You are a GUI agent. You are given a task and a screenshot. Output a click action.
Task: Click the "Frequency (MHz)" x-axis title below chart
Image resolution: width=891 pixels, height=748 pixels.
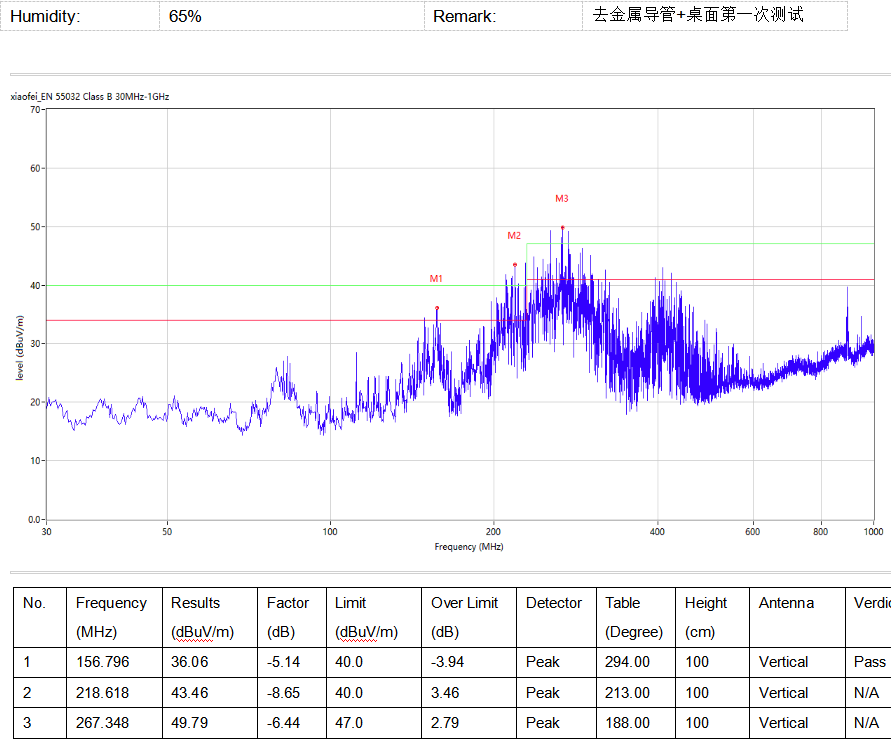tap(469, 547)
